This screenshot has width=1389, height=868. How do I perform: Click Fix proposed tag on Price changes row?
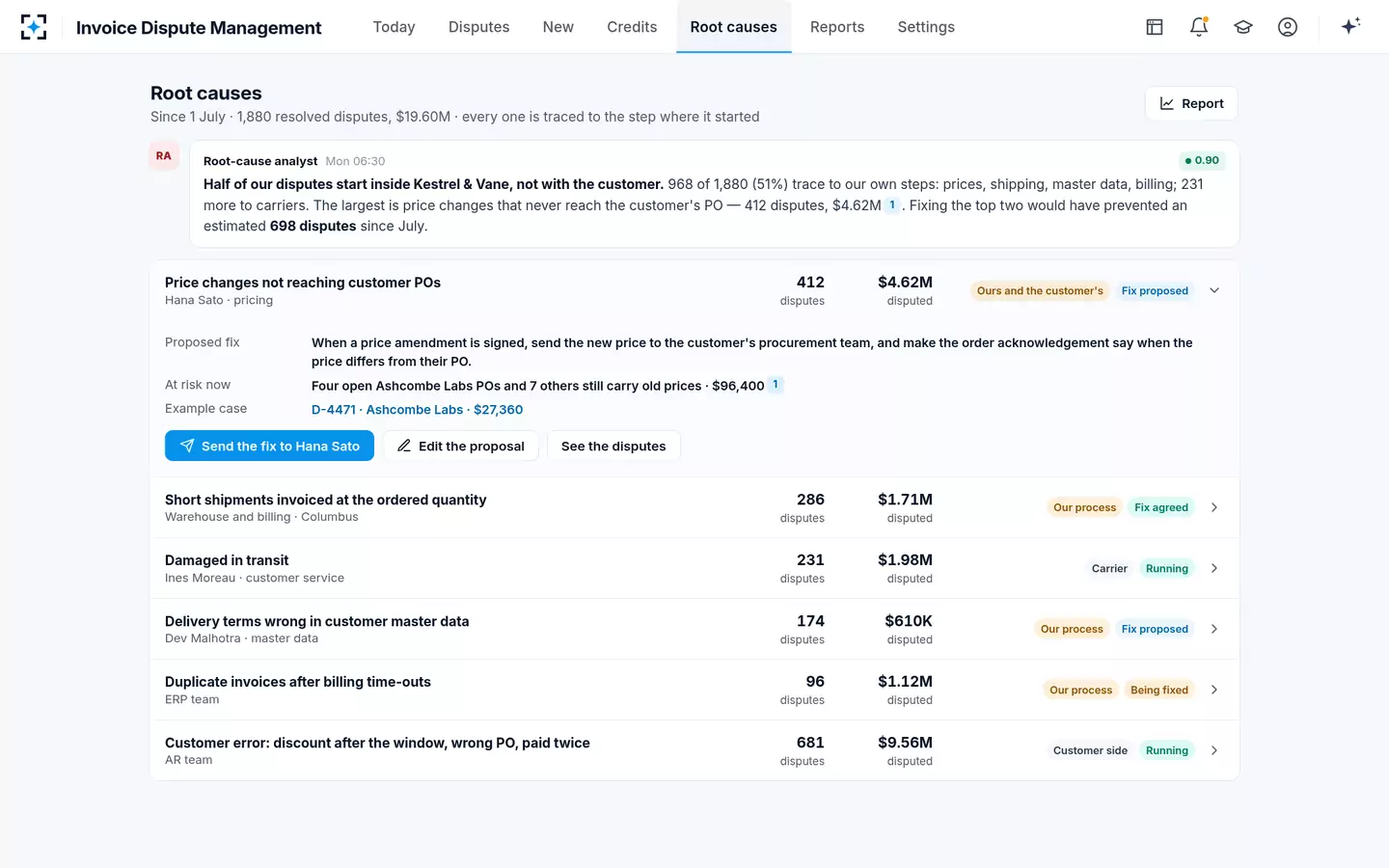(x=1155, y=290)
